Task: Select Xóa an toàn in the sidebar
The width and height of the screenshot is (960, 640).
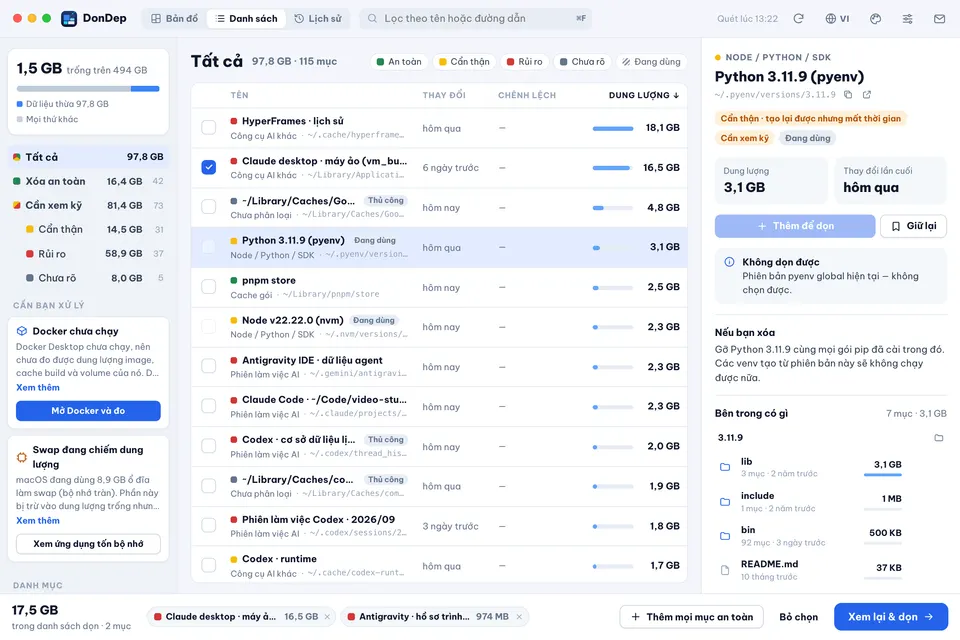Action: click(x=88, y=181)
